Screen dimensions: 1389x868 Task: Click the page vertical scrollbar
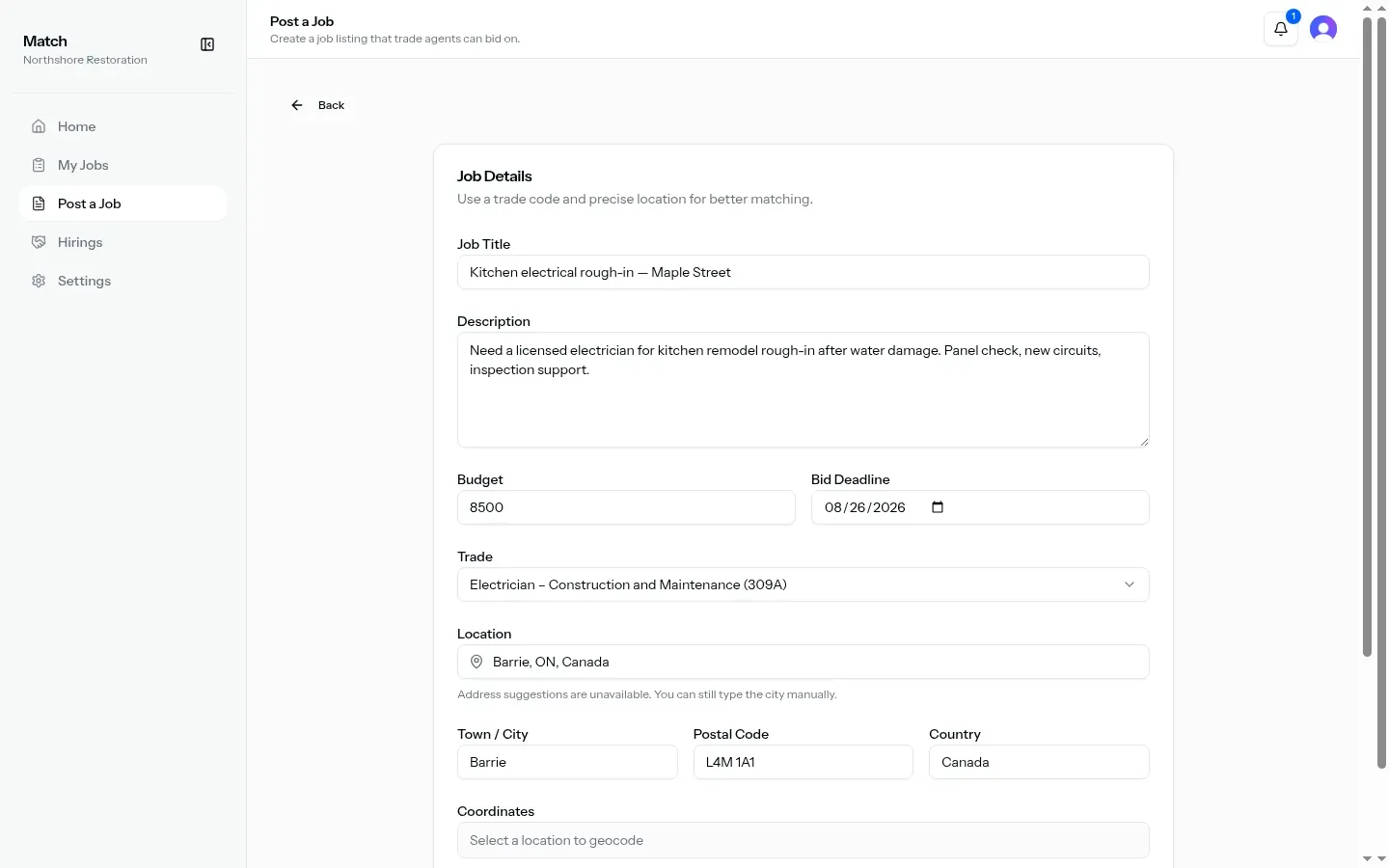(1367, 338)
